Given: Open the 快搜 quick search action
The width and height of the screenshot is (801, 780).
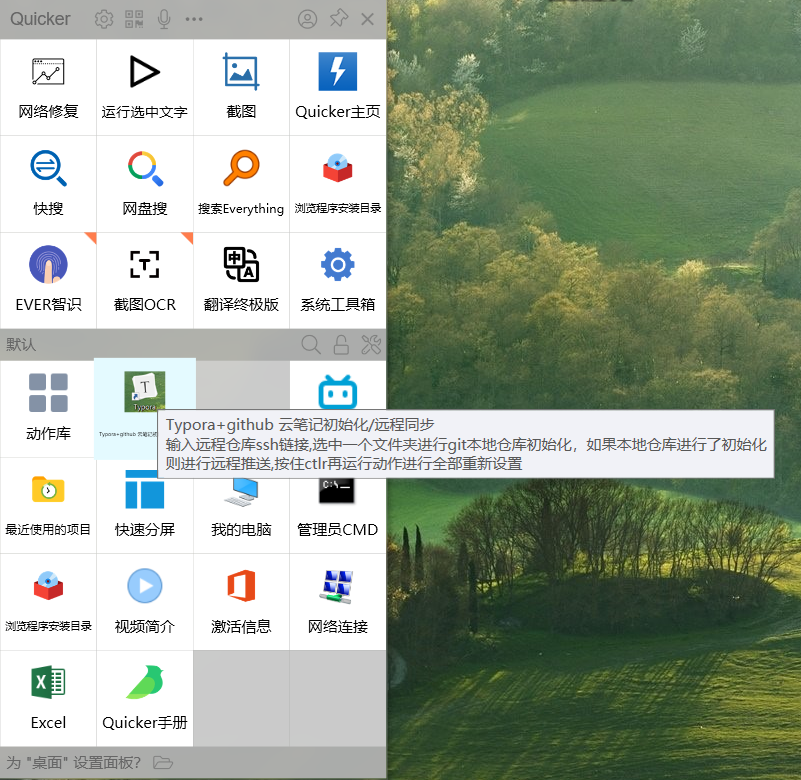Looking at the screenshot, I should (49, 184).
